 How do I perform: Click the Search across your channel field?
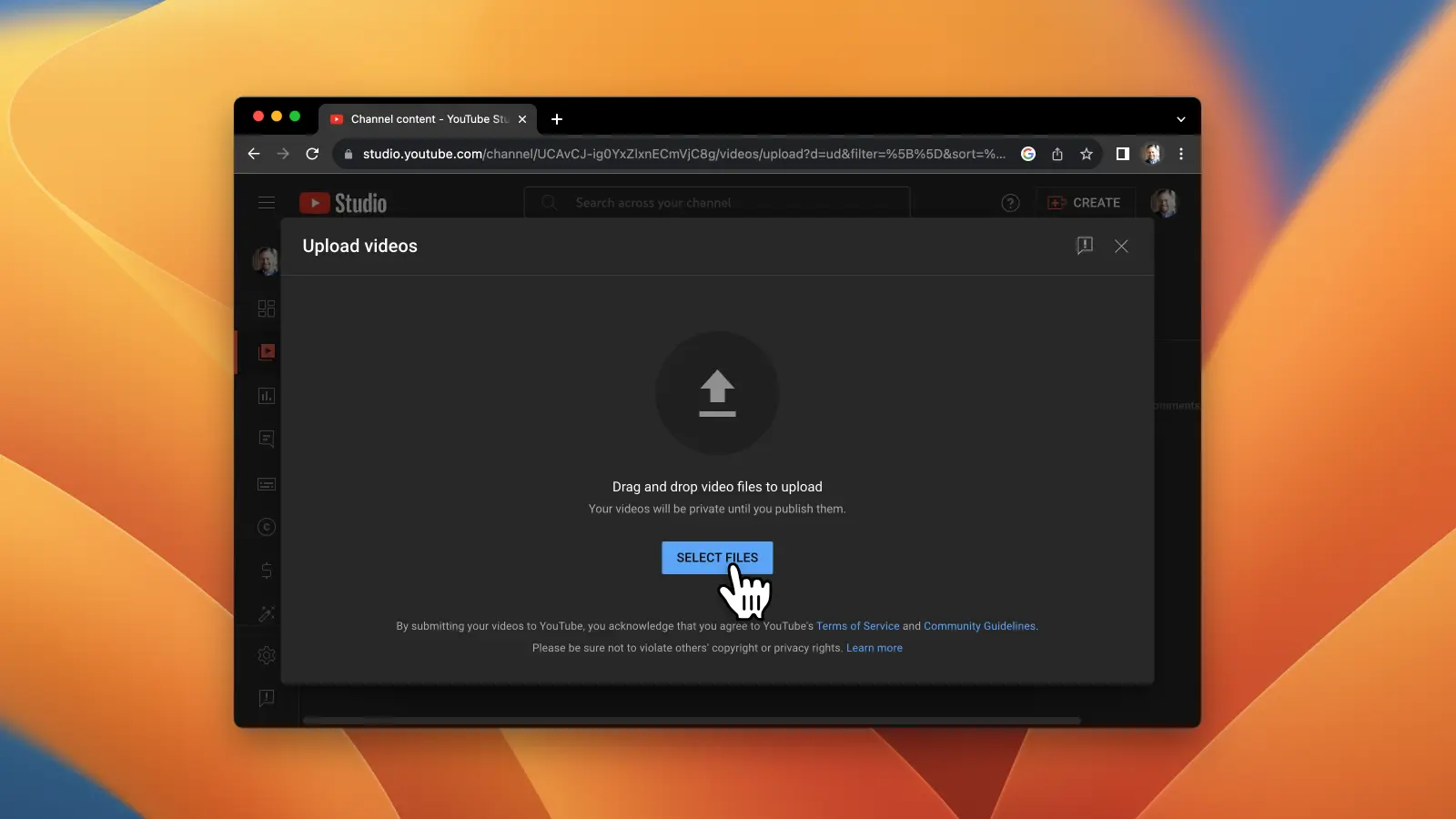(x=717, y=203)
